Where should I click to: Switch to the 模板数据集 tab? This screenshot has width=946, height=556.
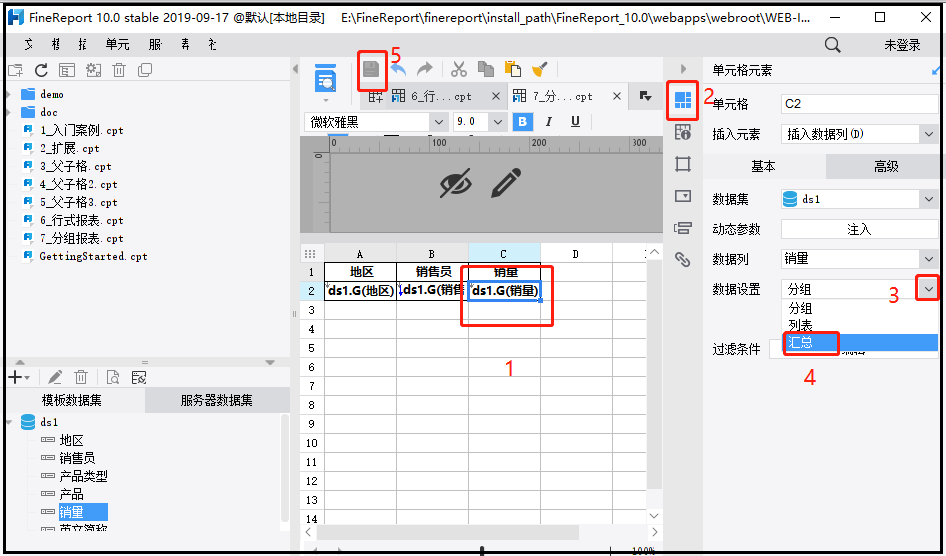[x=72, y=400]
